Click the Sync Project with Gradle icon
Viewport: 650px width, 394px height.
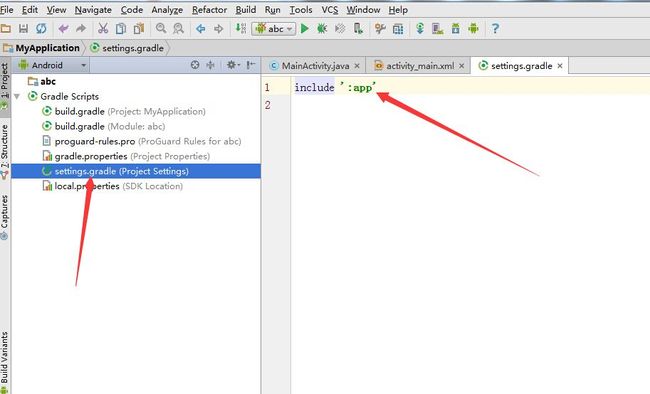[420, 29]
